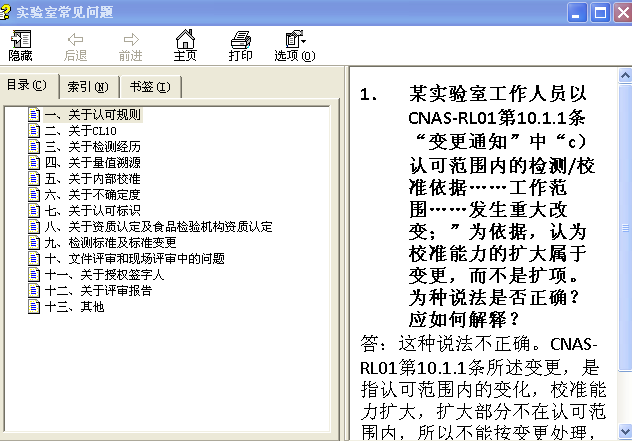Viewport: 632px width, 441px height.
Task: Open topic 十一、关于授权签字人
Action: [104, 275]
